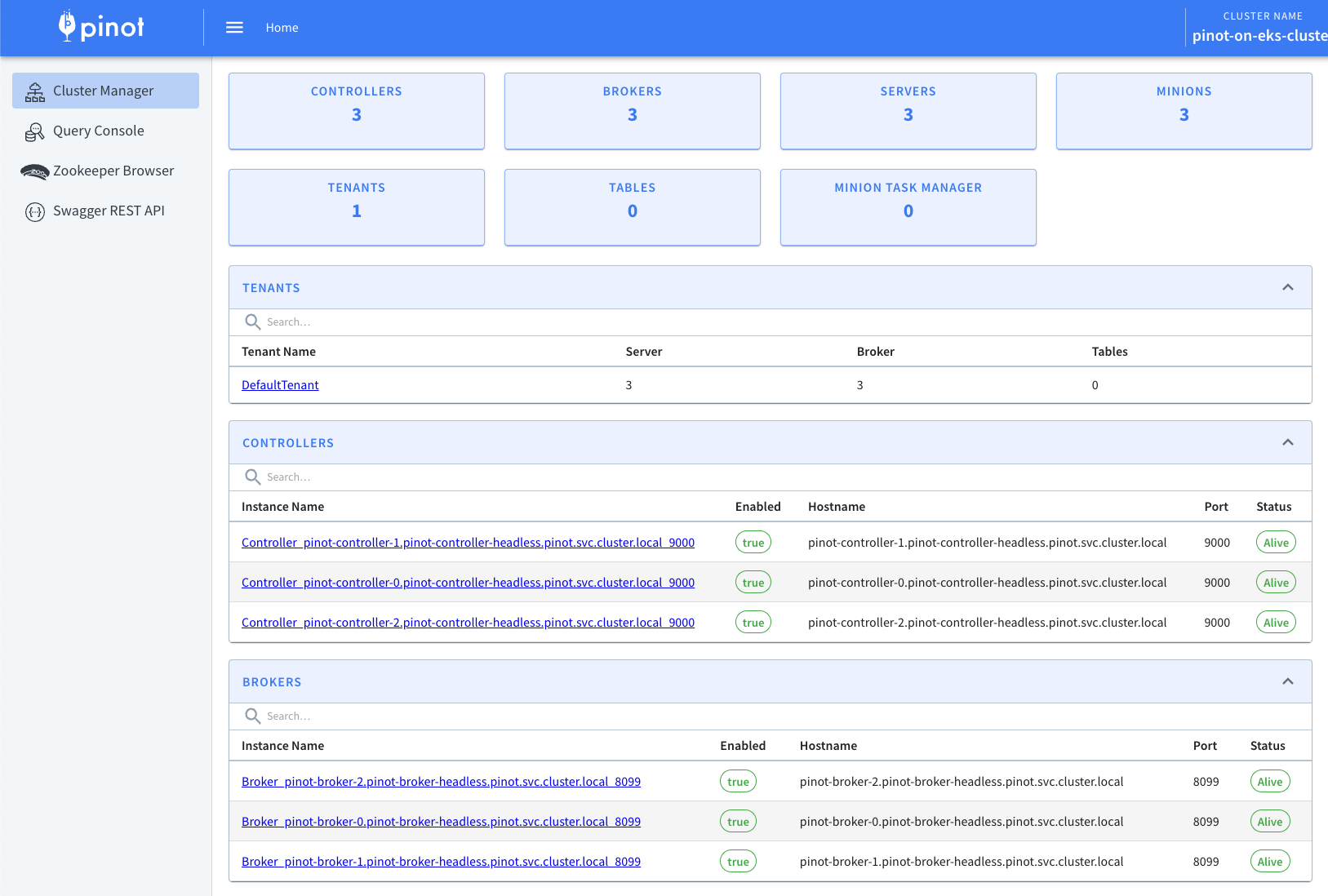Click the Controllers Status column header
Viewport: 1328px width, 896px height.
pyautogui.click(x=1274, y=507)
